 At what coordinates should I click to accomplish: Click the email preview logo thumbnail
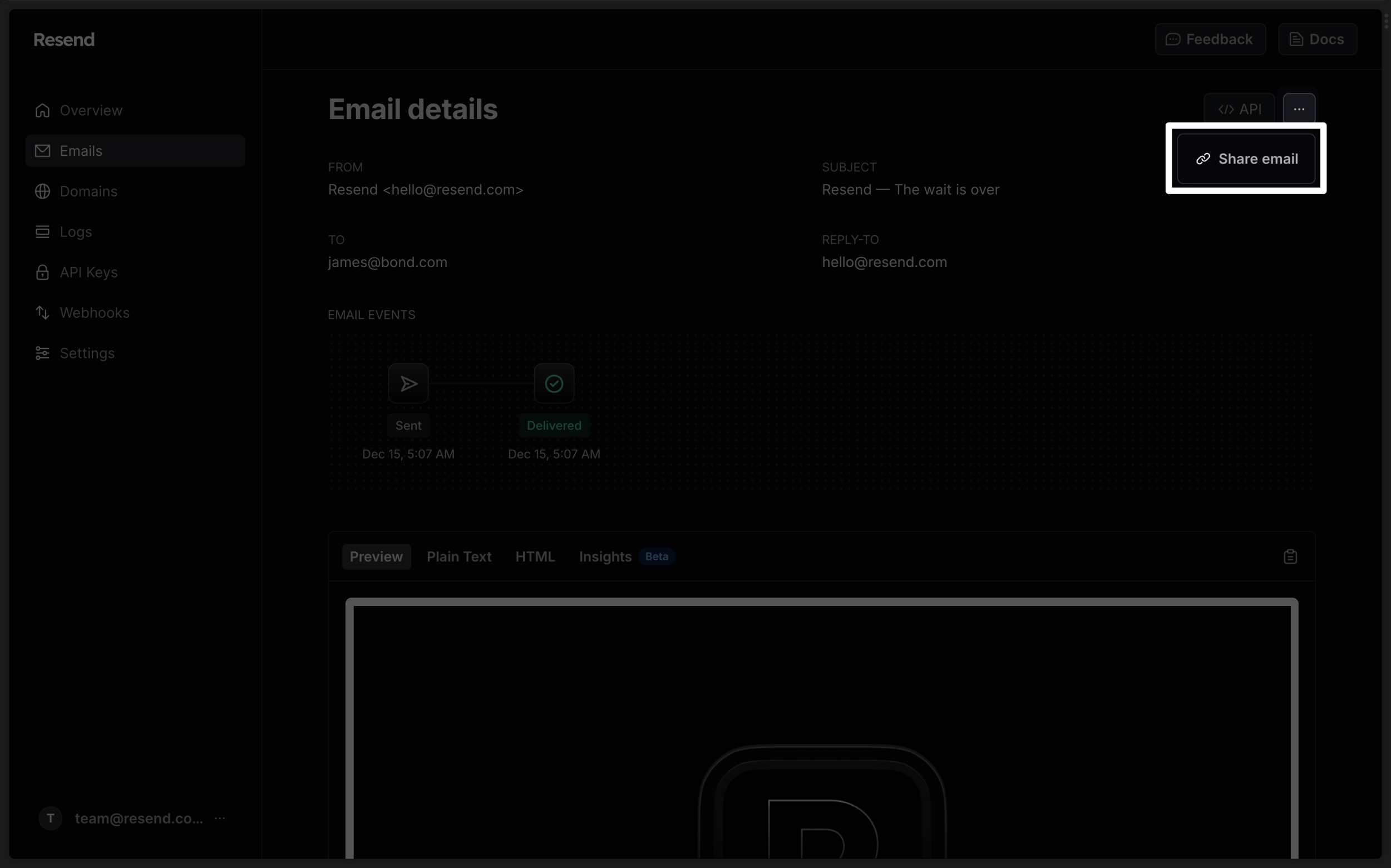pos(822,801)
